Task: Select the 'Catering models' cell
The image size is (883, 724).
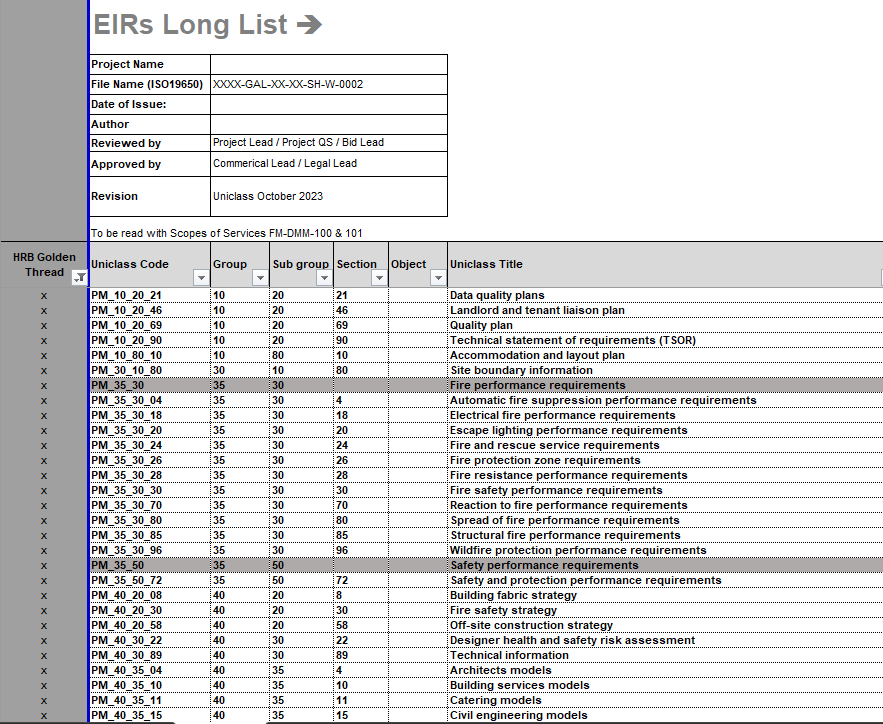Action: click(665, 700)
